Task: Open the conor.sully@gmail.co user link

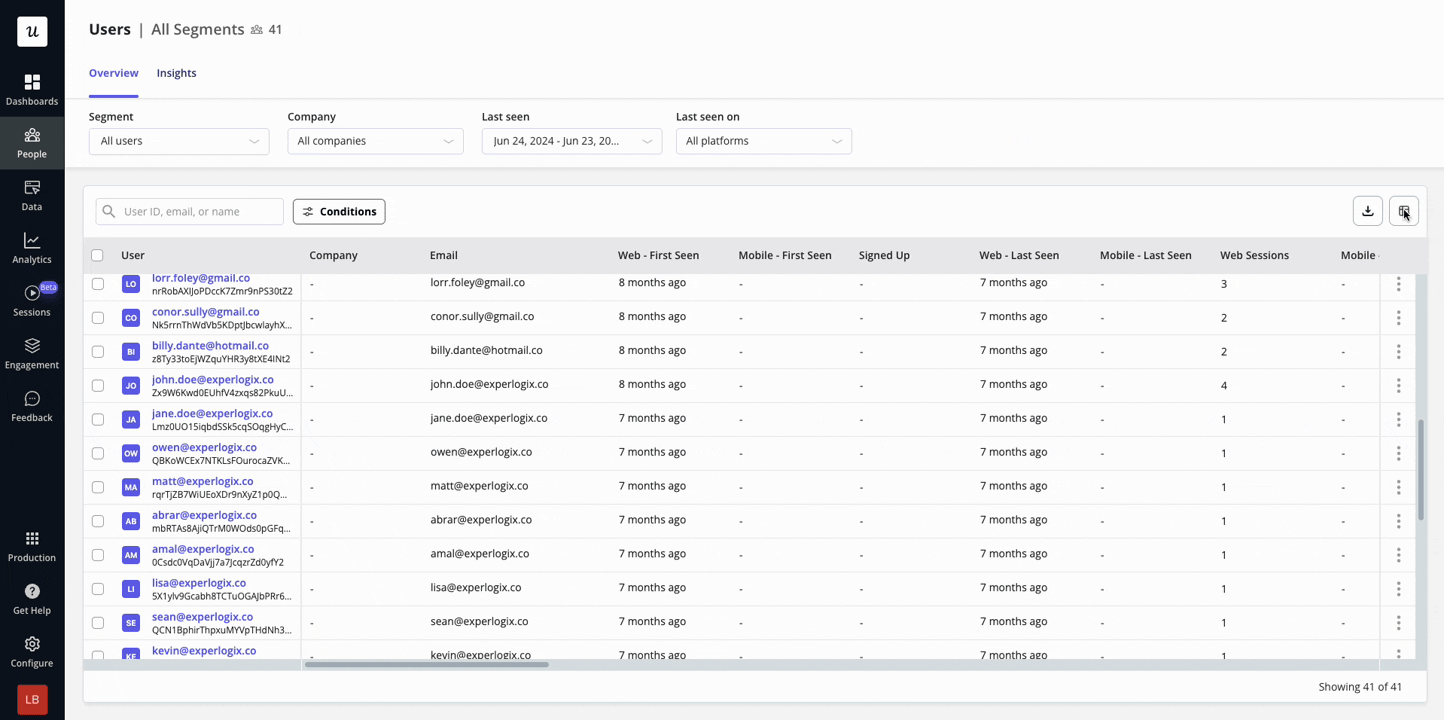Action: pos(205,312)
